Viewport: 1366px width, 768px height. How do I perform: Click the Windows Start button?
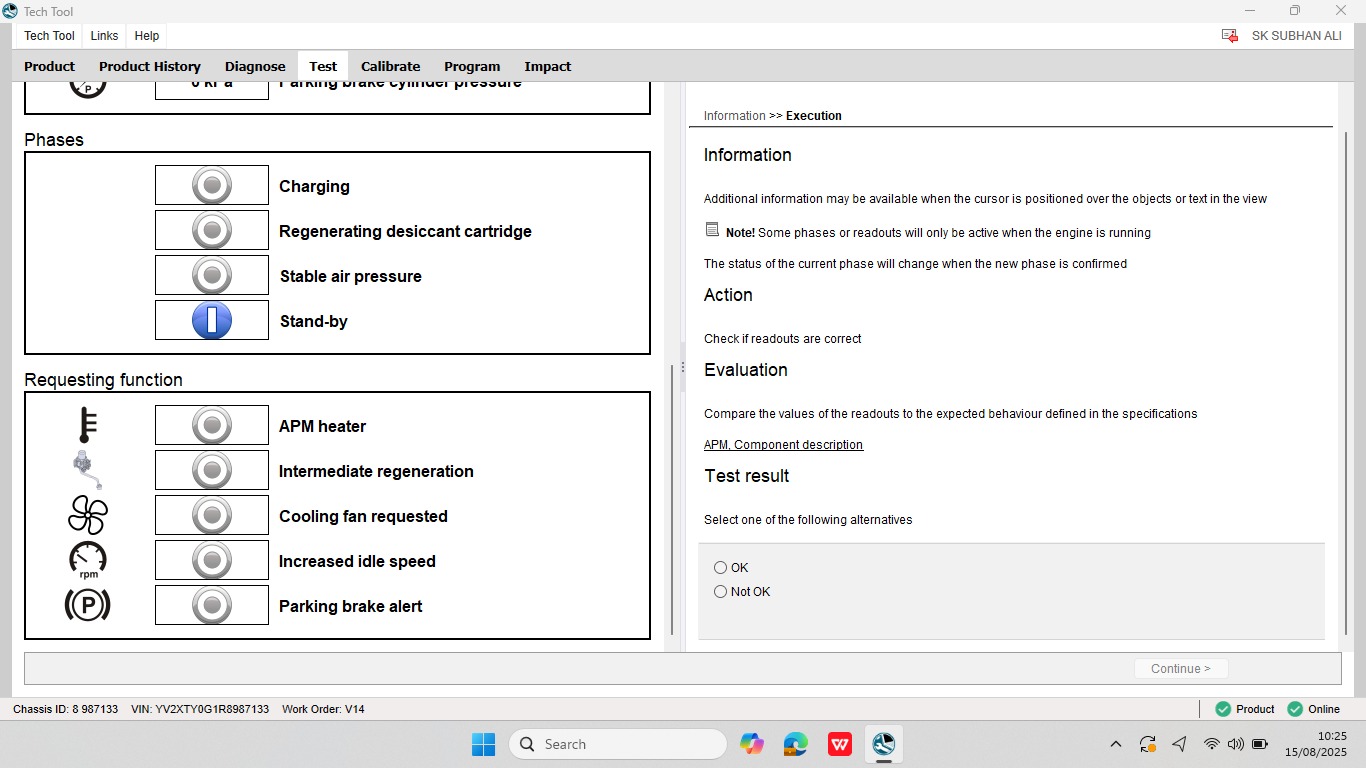483,744
